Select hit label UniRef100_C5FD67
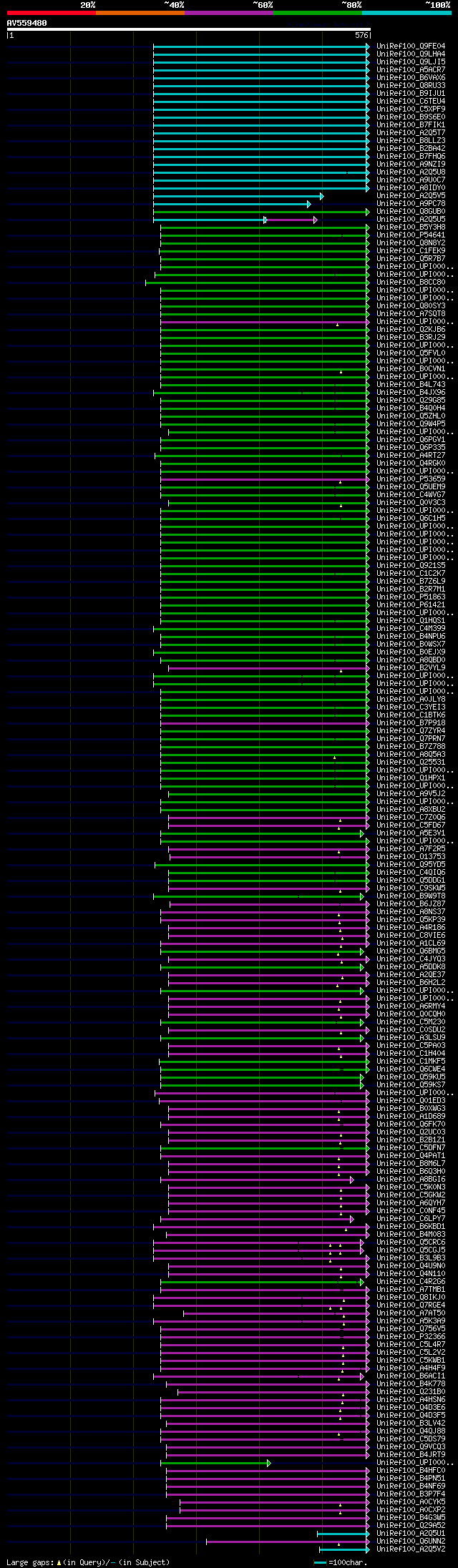The height and width of the screenshot is (1568, 458). 411,825
